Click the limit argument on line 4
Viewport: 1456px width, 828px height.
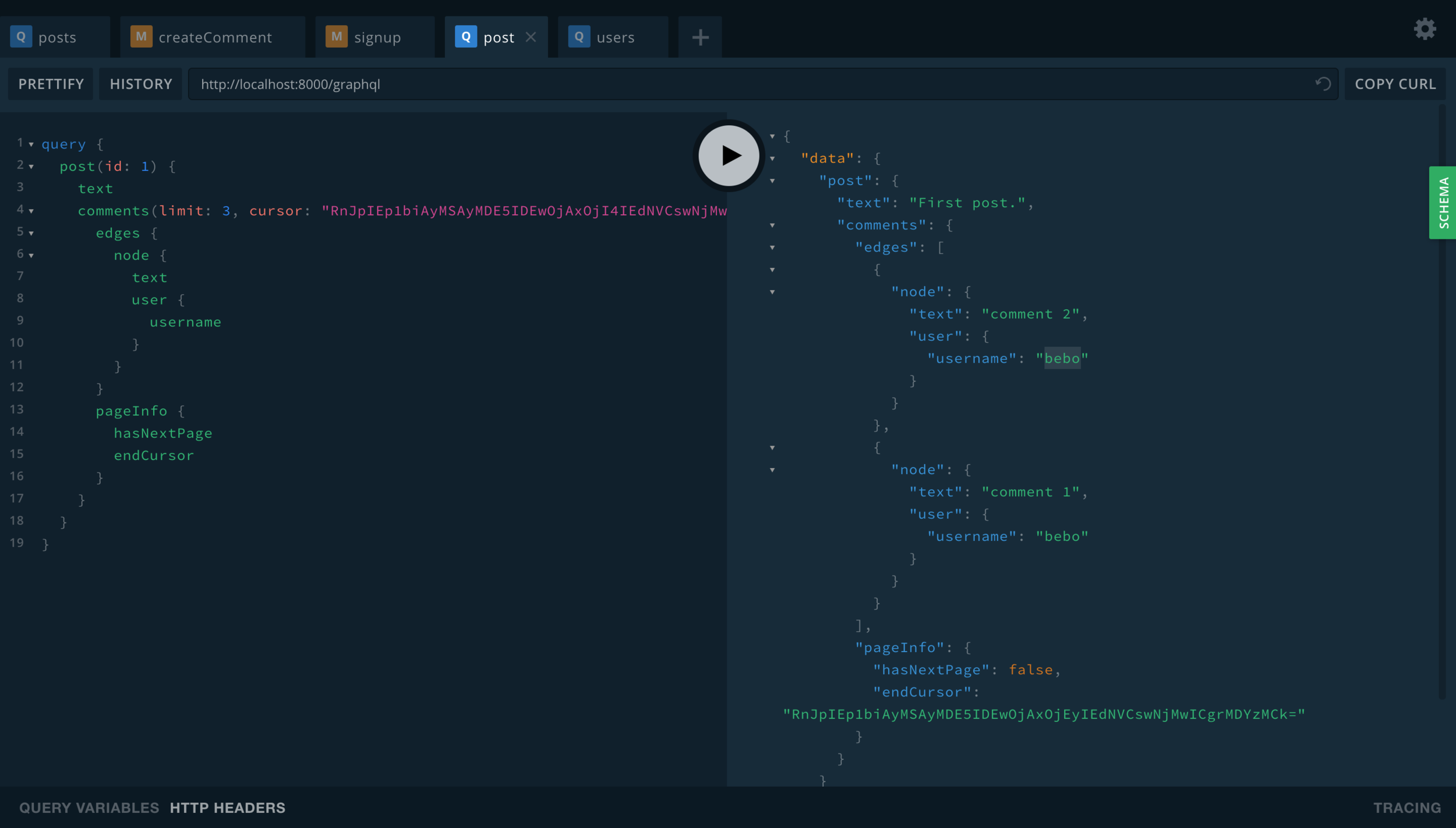point(181,211)
